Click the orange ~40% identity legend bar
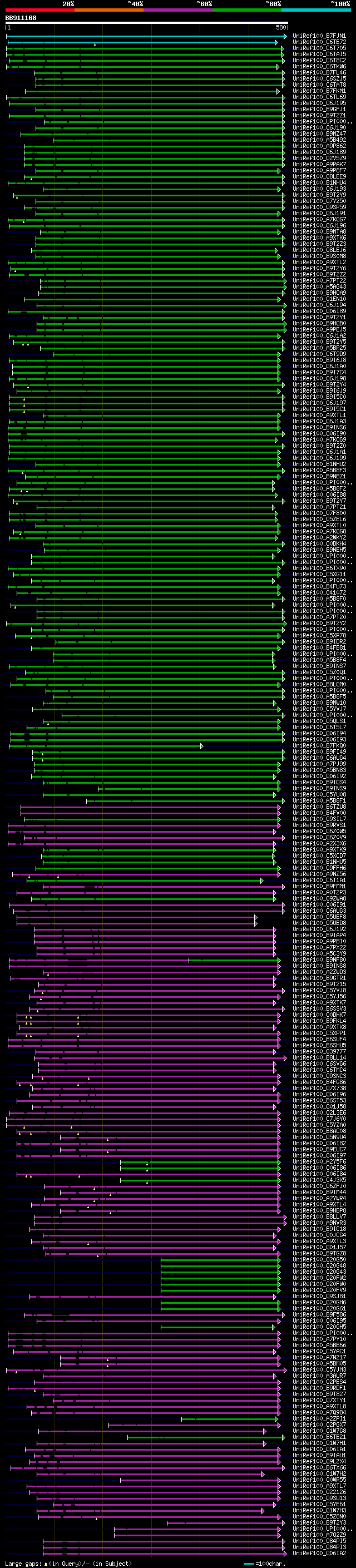Screen dimensions: 356x1568 (x=109, y=10)
